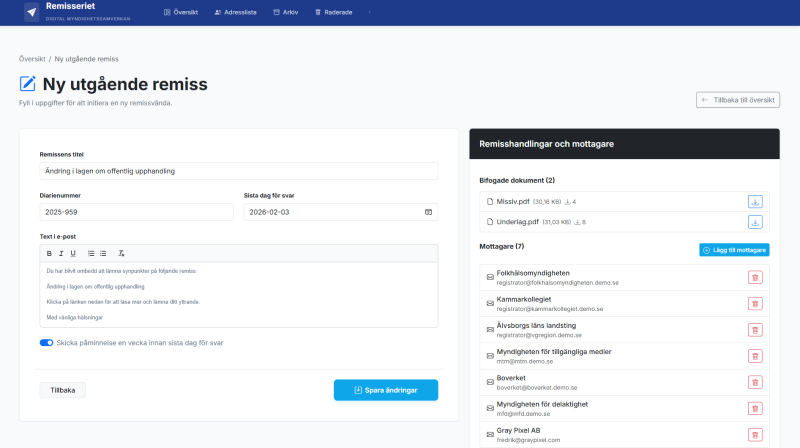Disable the reminder one week before deadline
Viewport: 800px width, 448px height.
pyautogui.click(x=46, y=343)
